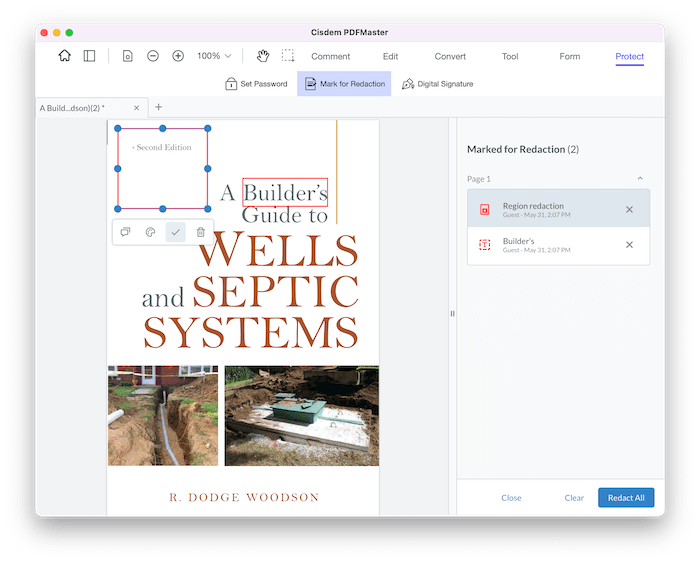Open the Form tab
Screen dimensions: 700x563
click(570, 56)
